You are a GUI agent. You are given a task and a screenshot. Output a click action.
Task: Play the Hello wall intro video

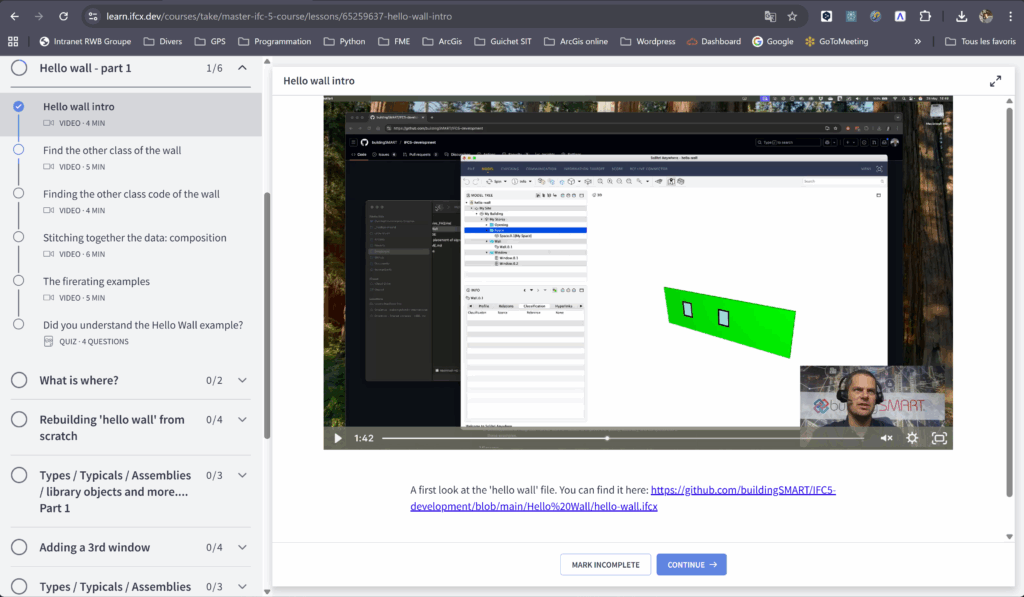tap(338, 438)
